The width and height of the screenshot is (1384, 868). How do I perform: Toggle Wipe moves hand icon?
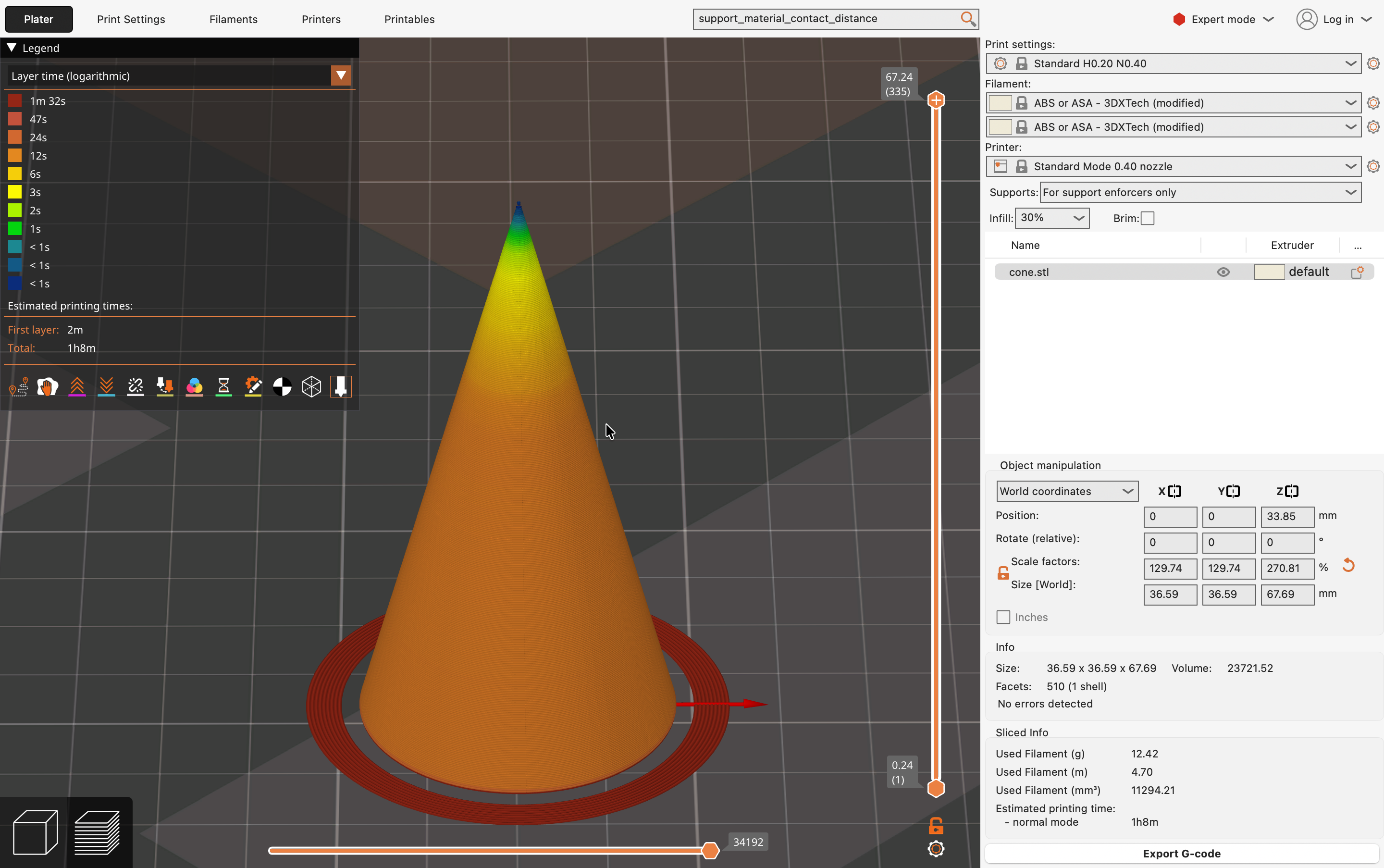tap(48, 387)
